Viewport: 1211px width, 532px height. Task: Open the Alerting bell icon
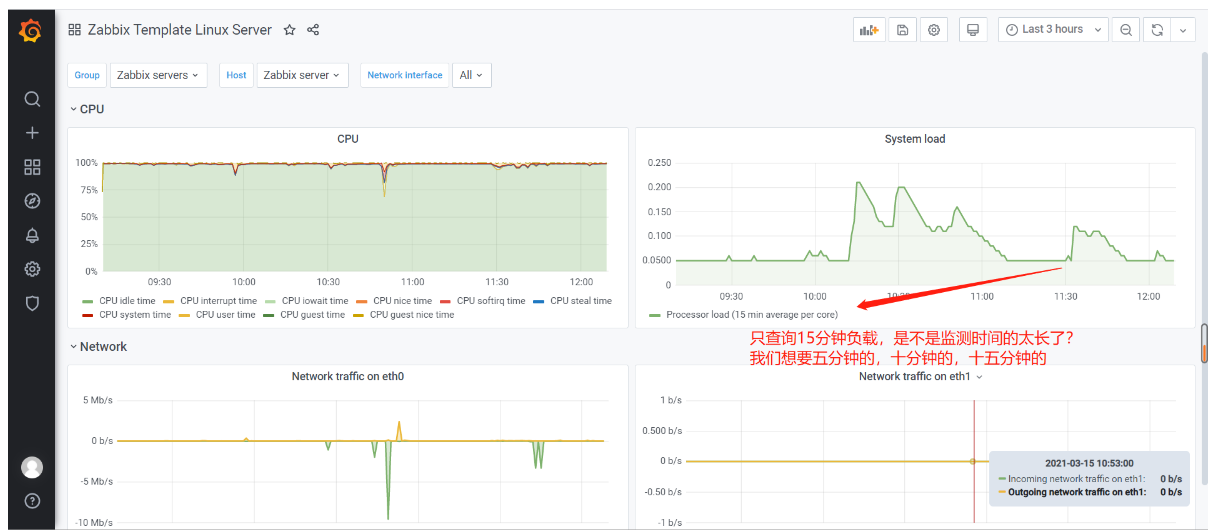[x=32, y=235]
